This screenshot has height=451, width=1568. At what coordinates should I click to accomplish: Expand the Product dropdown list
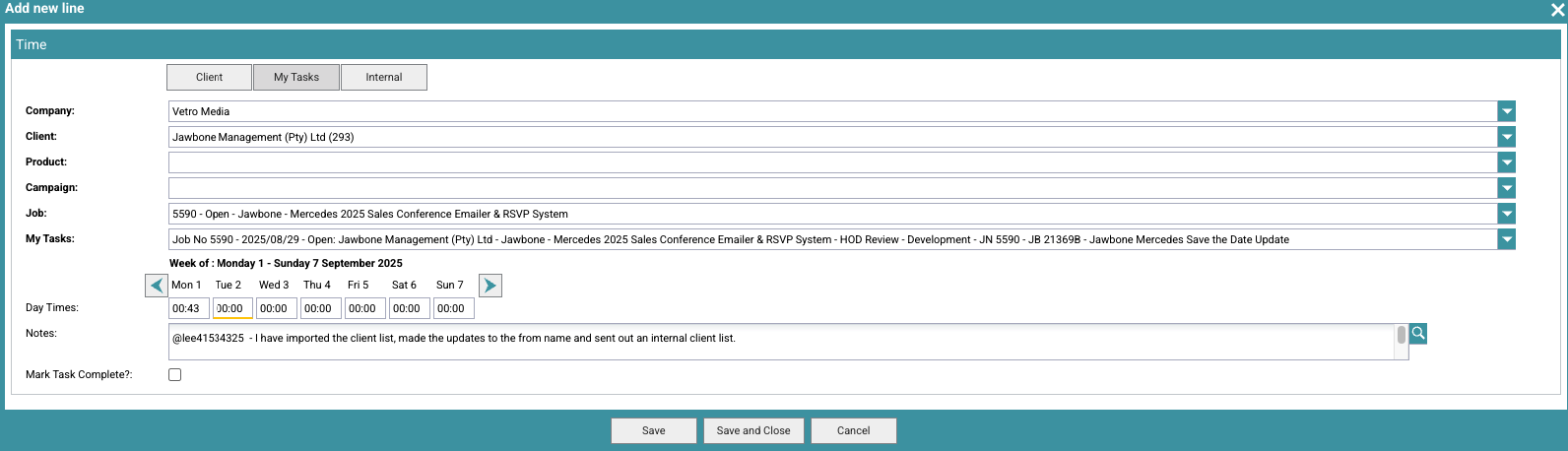point(1506,162)
